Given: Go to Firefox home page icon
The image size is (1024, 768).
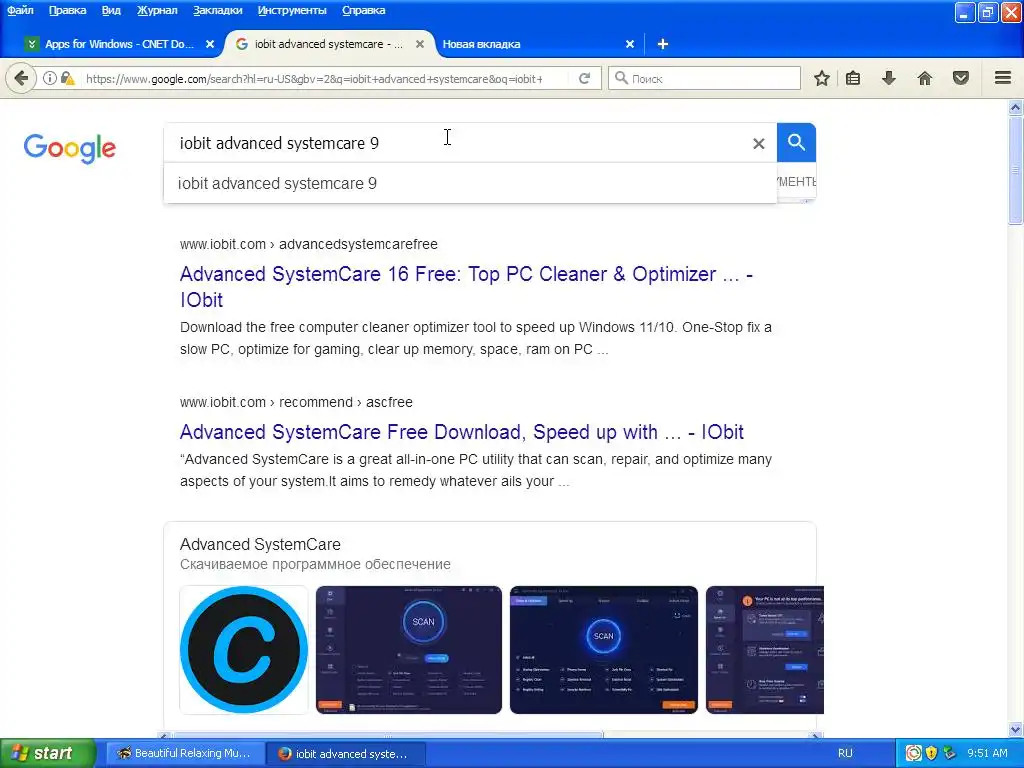Looking at the screenshot, I should click(925, 78).
